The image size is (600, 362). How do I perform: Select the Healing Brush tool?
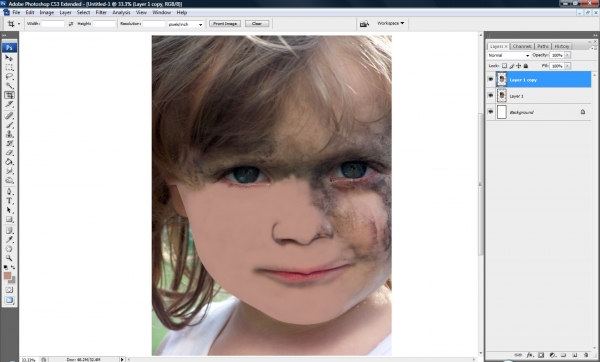point(9,116)
